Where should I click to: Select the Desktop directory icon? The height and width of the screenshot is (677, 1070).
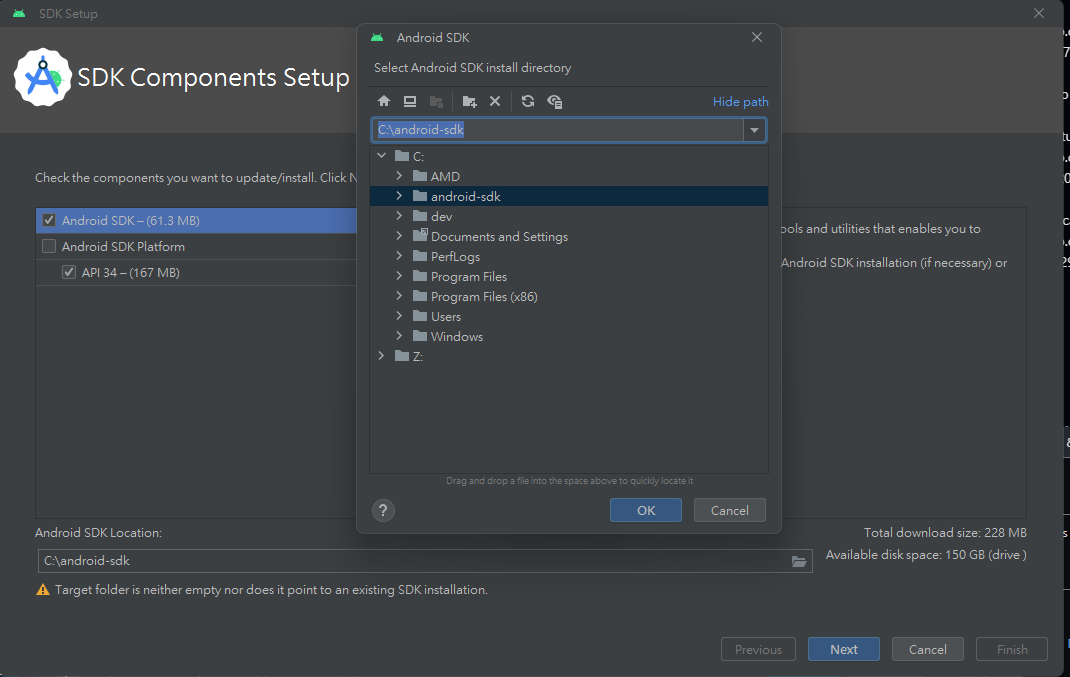410,101
